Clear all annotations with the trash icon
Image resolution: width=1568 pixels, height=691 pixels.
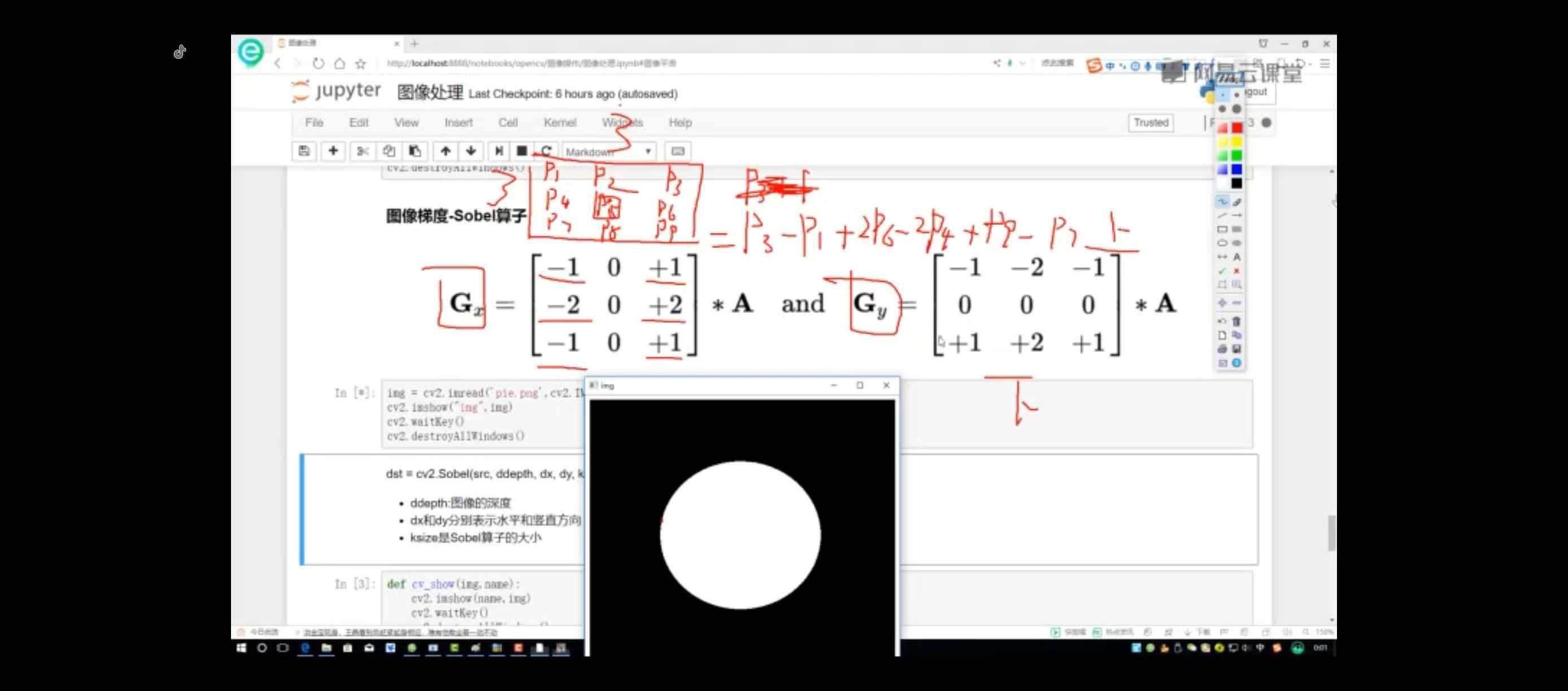click(1237, 321)
